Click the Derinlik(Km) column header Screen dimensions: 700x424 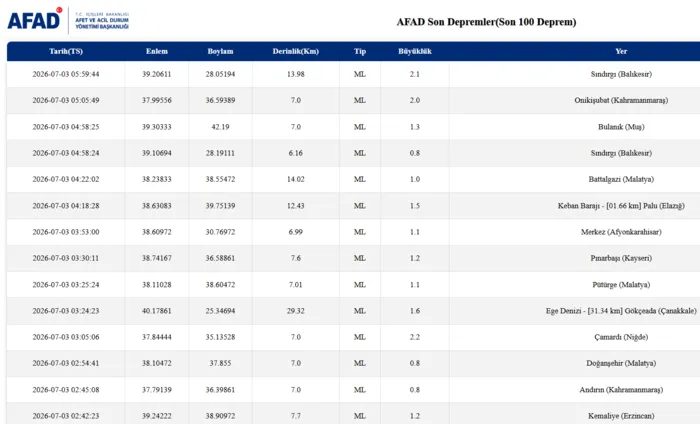coord(296,51)
